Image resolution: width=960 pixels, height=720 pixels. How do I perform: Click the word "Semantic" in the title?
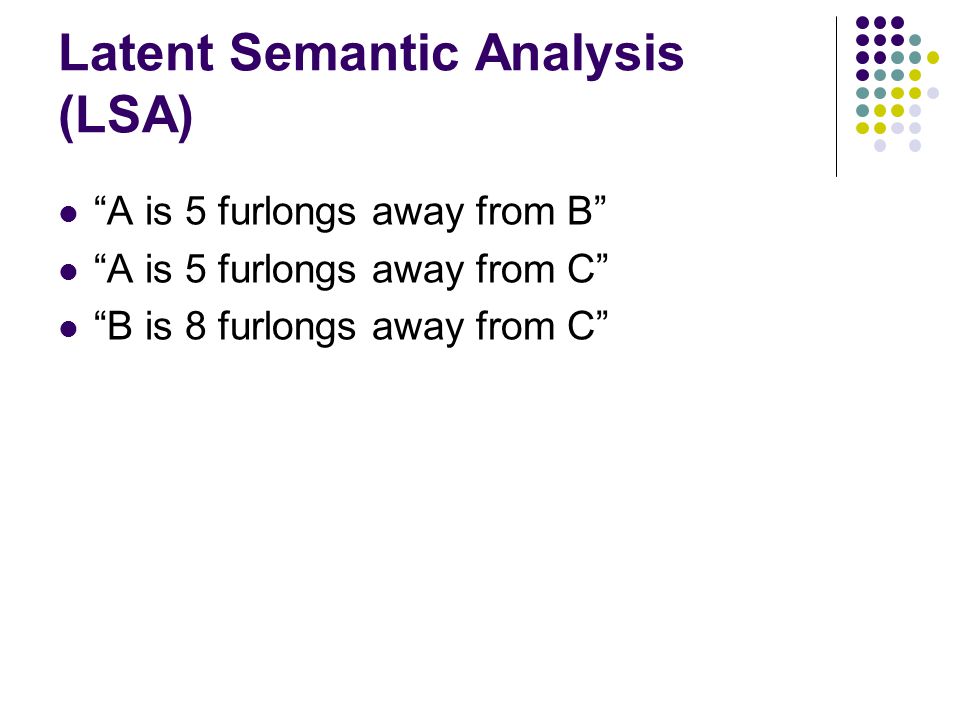coord(344,53)
